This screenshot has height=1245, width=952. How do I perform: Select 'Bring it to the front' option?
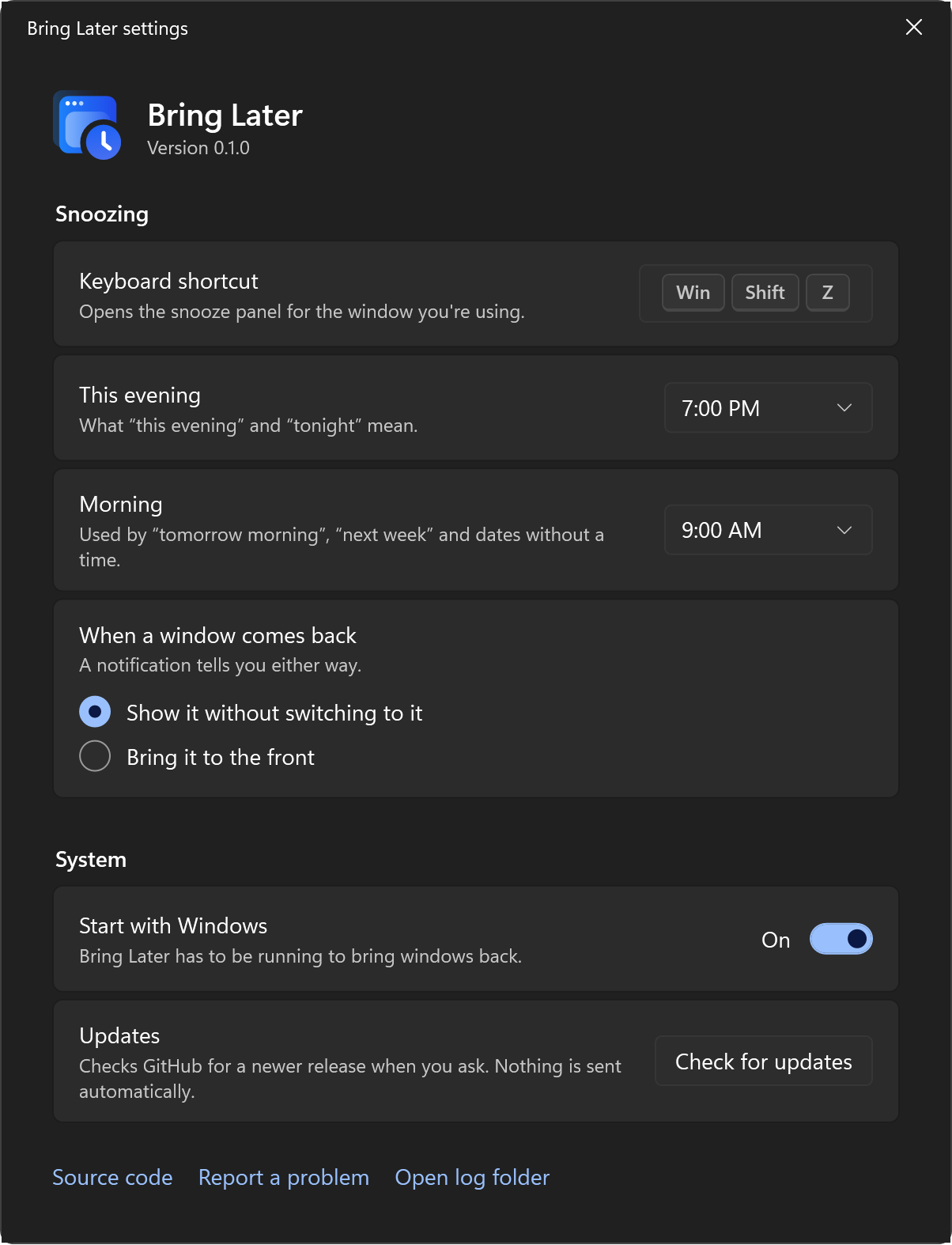coord(197,757)
